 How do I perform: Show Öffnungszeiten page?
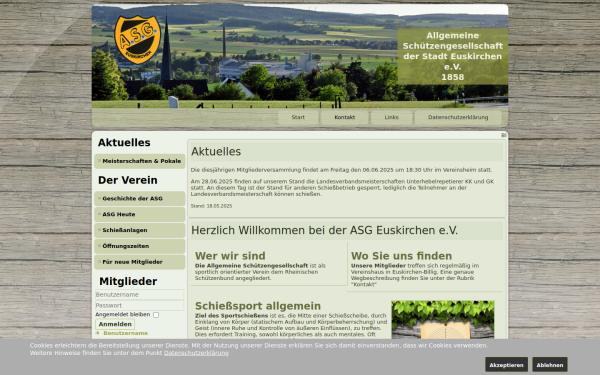(x=140, y=246)
